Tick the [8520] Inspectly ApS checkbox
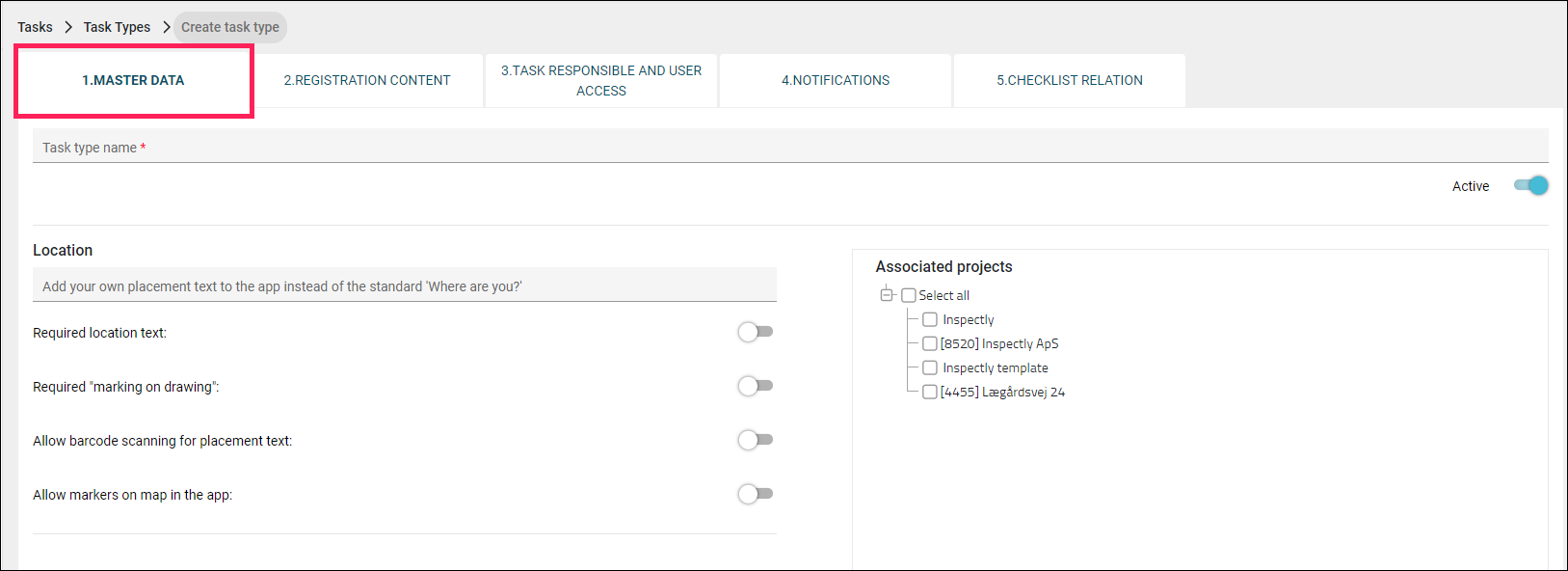 point(930,343)
